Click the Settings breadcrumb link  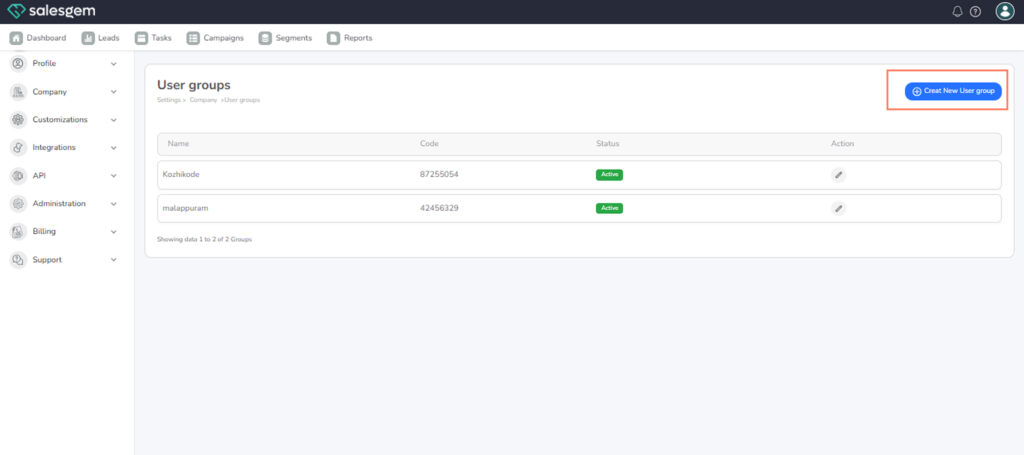click(x=168, y=100)
